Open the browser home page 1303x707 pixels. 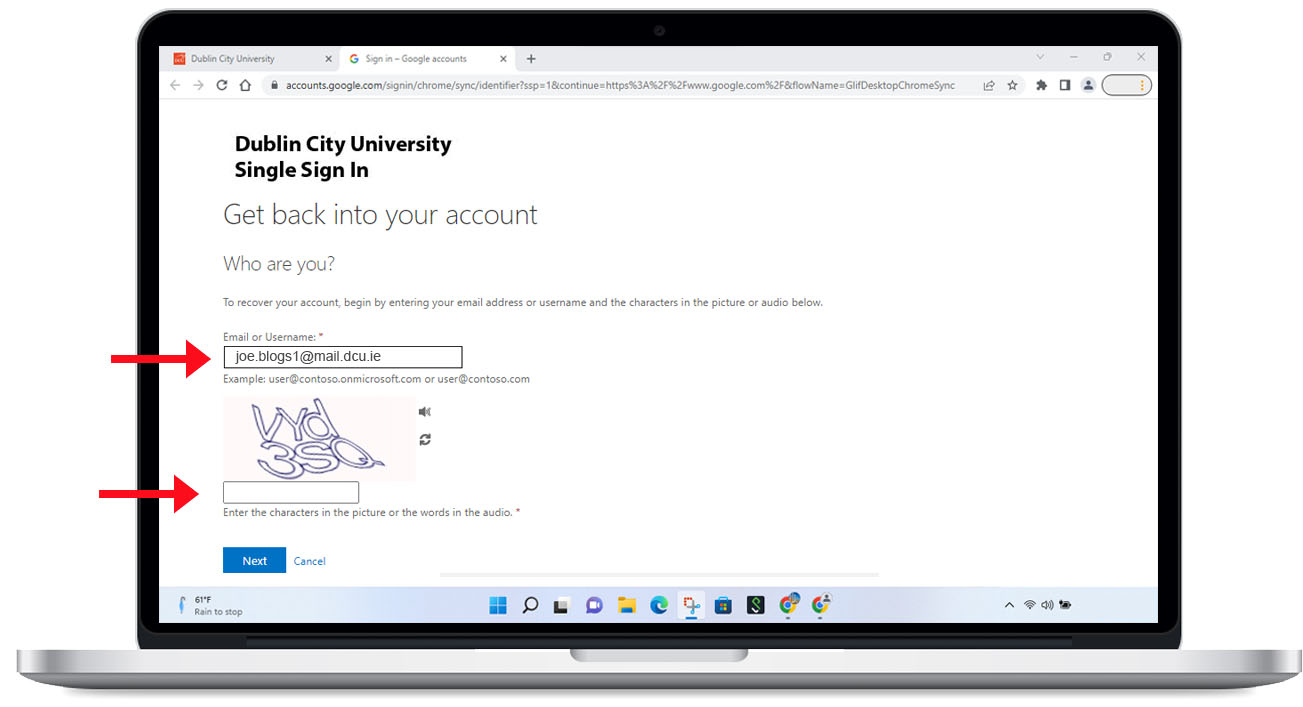pyautogui.click(x=245, y=85)
